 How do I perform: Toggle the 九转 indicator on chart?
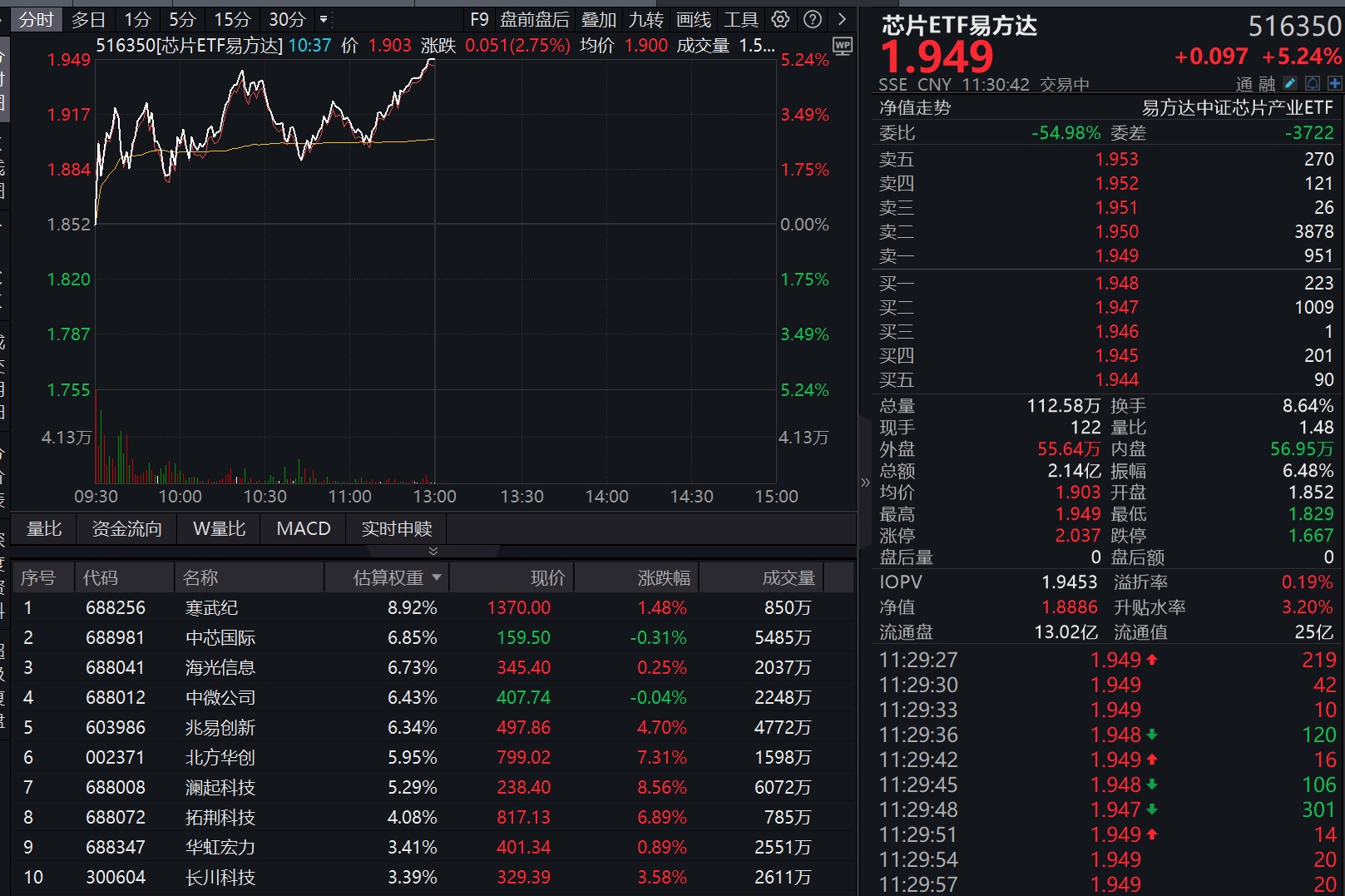[646, 19]
